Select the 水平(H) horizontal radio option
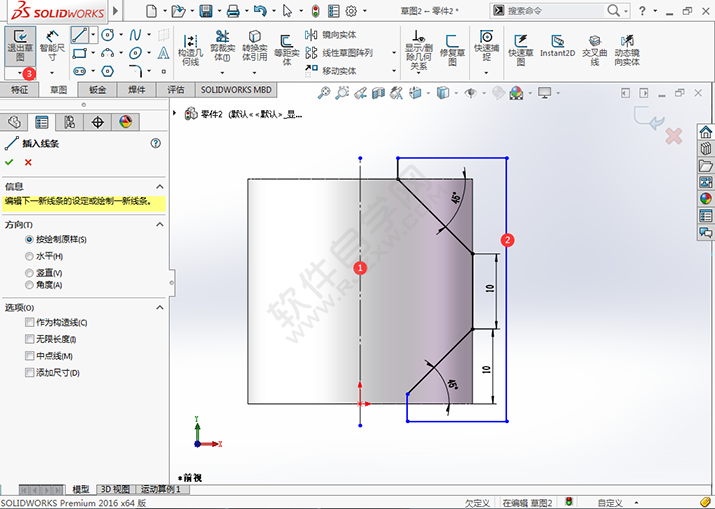 coord(29,256)
